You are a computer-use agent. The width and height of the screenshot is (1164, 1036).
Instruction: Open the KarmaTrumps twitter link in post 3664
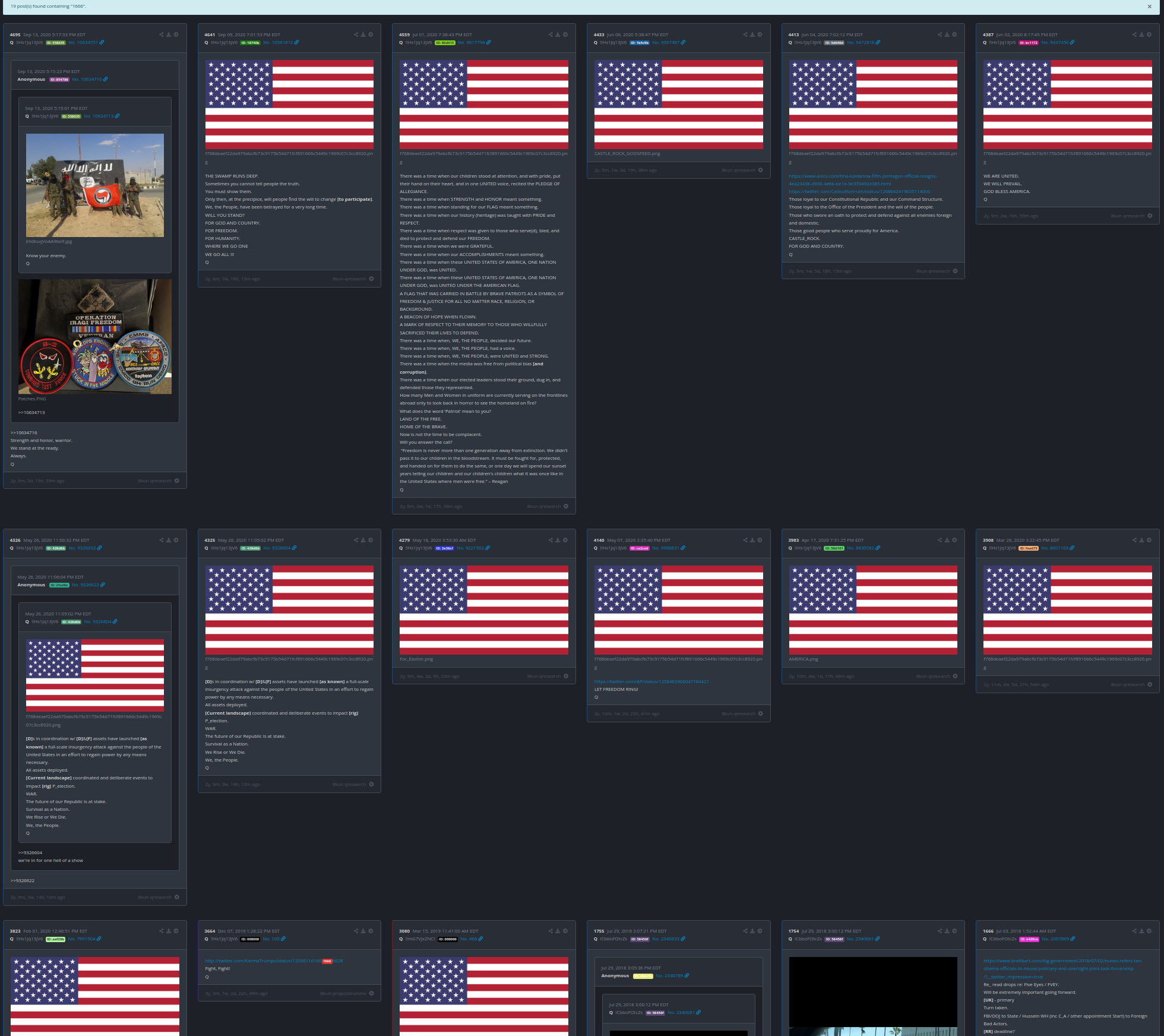274,961
